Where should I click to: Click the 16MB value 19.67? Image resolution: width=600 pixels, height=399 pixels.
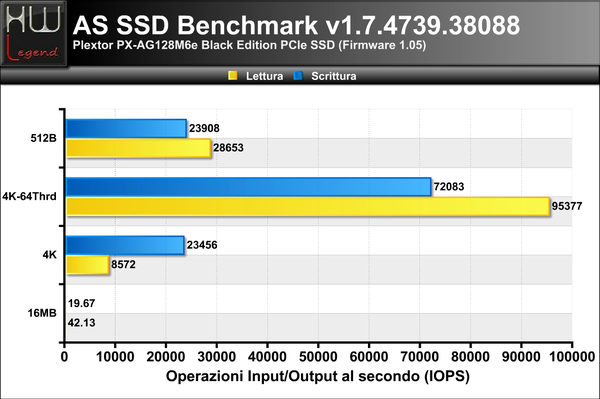click(x=82, y=303)
